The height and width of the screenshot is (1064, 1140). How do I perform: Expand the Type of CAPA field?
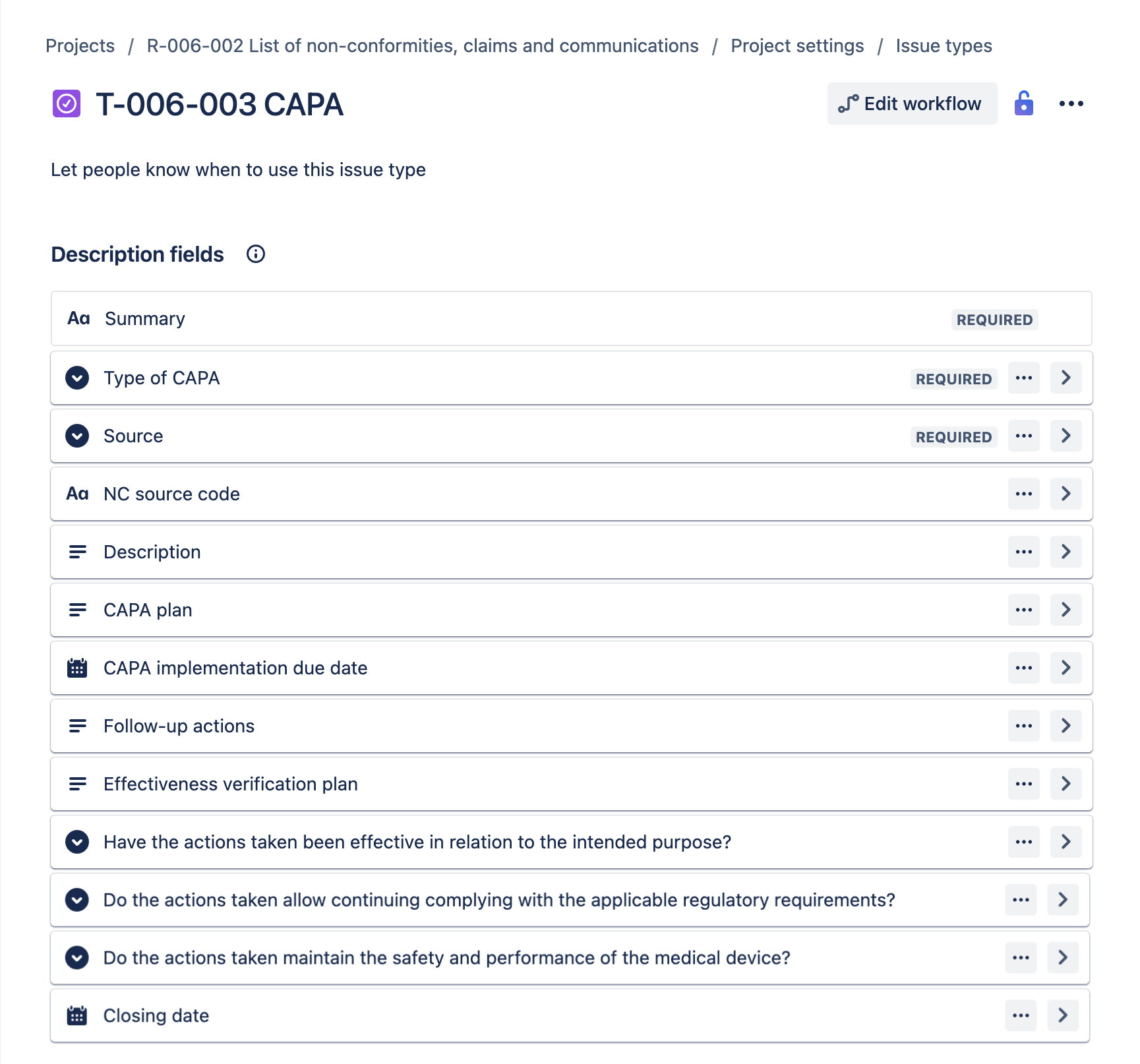point(1065,378)
